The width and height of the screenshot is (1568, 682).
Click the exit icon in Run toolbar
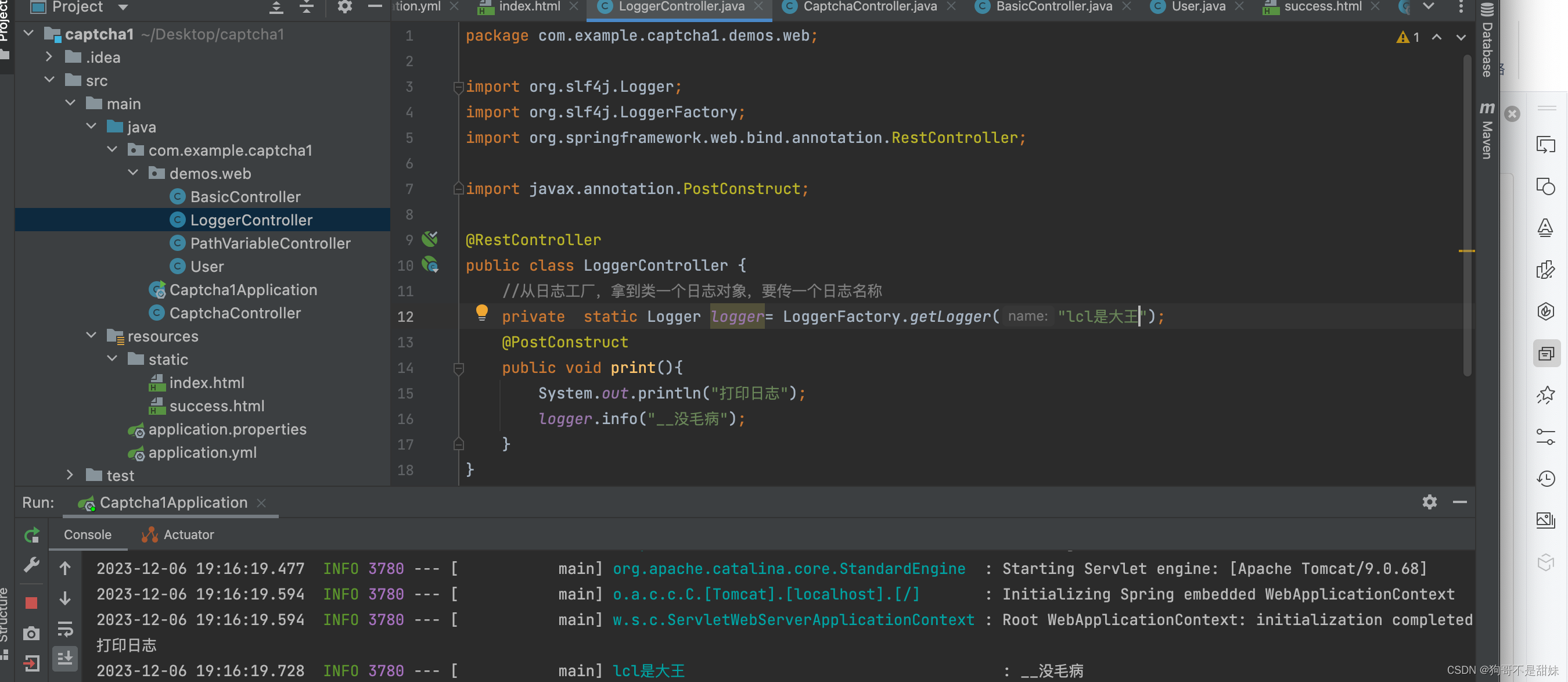(x=32, y=662)
